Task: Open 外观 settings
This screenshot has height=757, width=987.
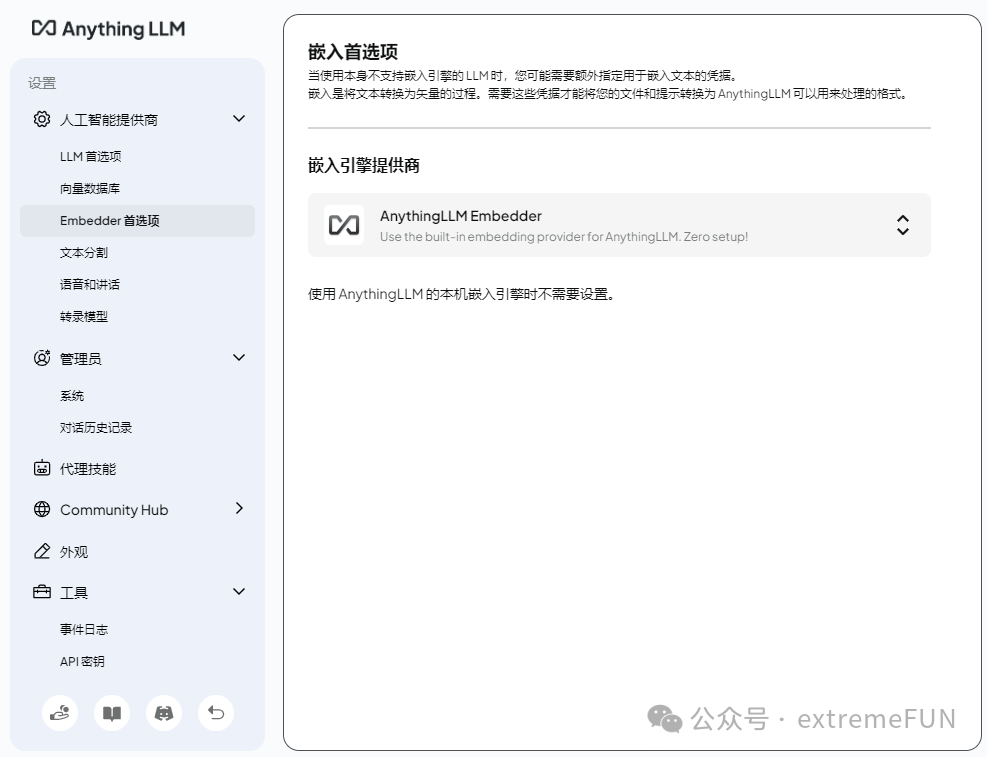Action: pyautogui.click(x=74, y=552)
